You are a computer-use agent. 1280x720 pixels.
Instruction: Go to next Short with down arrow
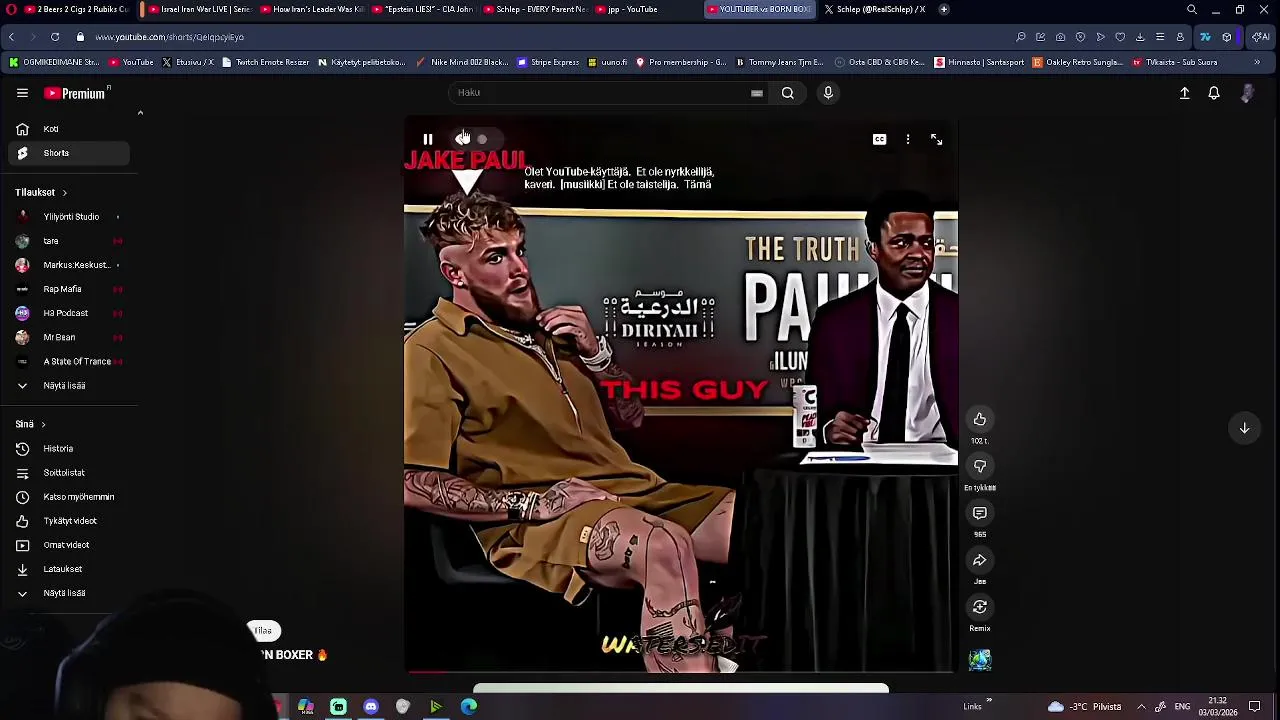(x=1245, y=428)
